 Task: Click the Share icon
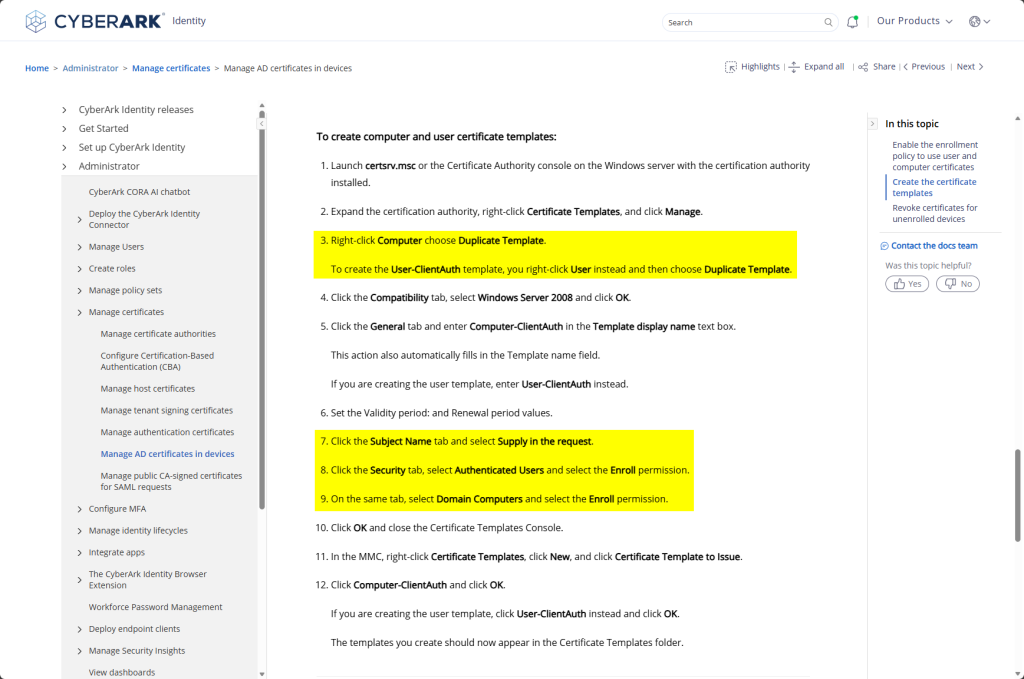click(x=863, y=67)
